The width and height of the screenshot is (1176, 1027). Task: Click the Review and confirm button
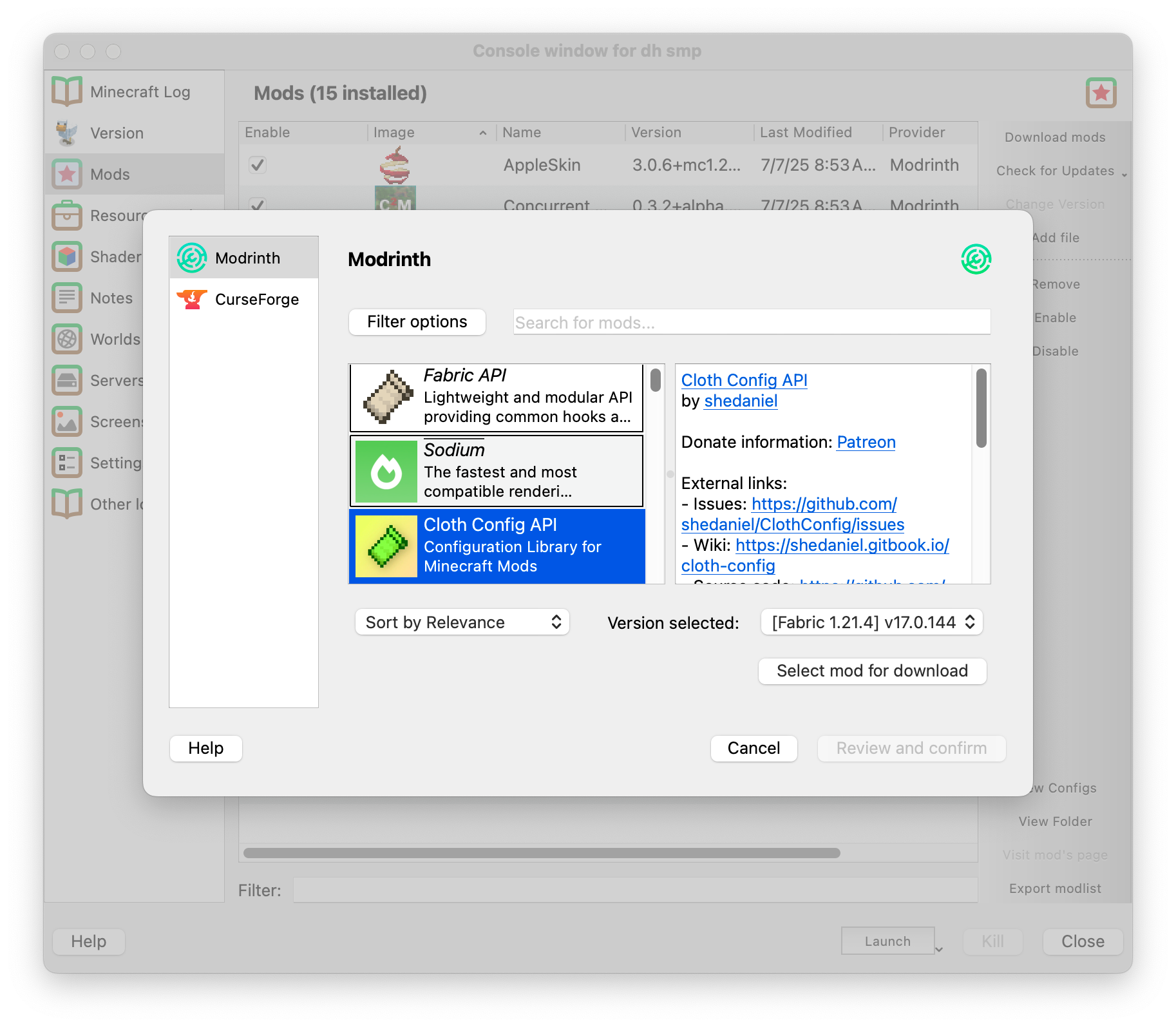[911, 748]
